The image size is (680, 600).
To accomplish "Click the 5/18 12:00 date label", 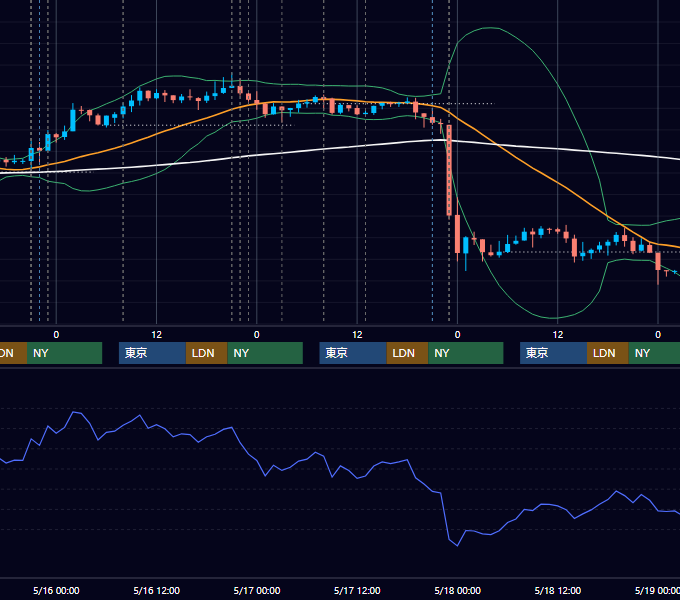I will 558,590.
